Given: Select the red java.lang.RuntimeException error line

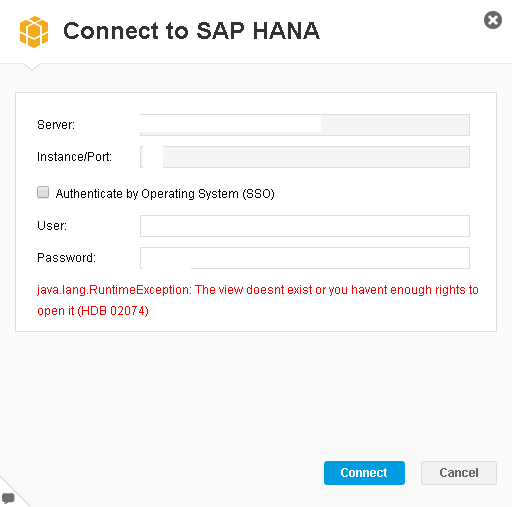Looking at the screenshot, I should click(x=258, y=290).
